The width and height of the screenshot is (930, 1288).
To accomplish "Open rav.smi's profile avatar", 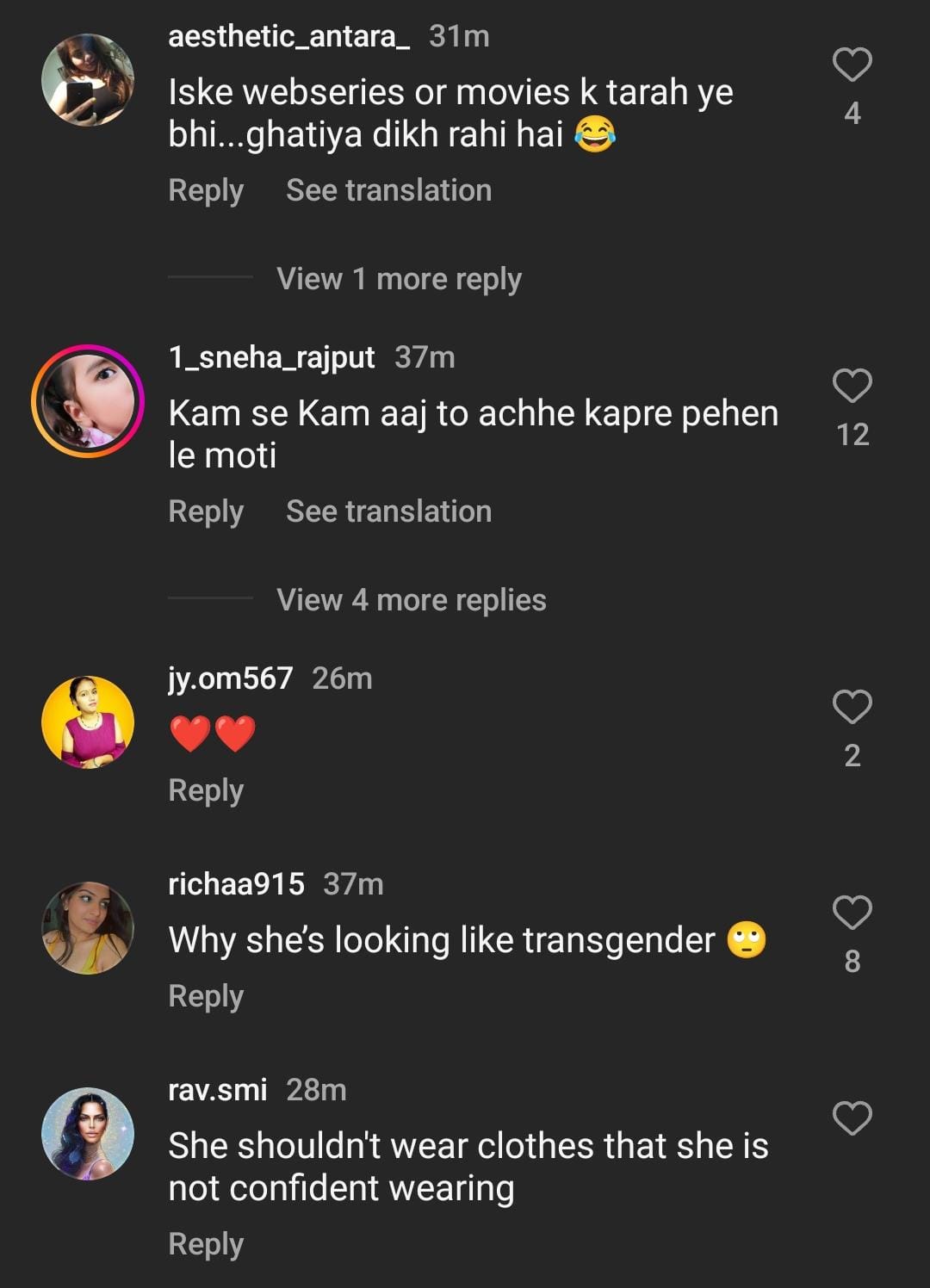I will point(88,1134).
